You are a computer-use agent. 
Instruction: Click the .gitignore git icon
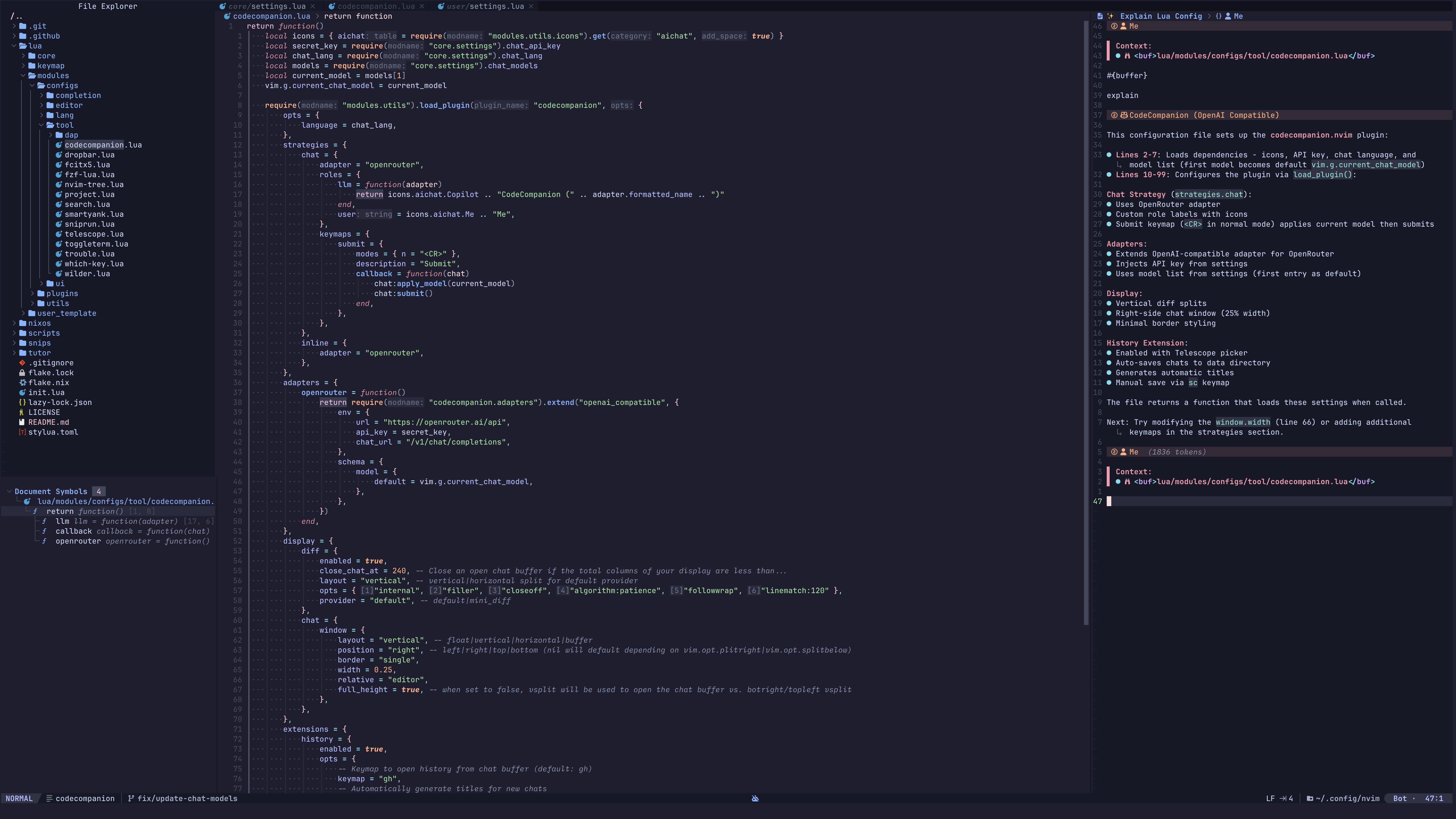(x=22, y=363)
